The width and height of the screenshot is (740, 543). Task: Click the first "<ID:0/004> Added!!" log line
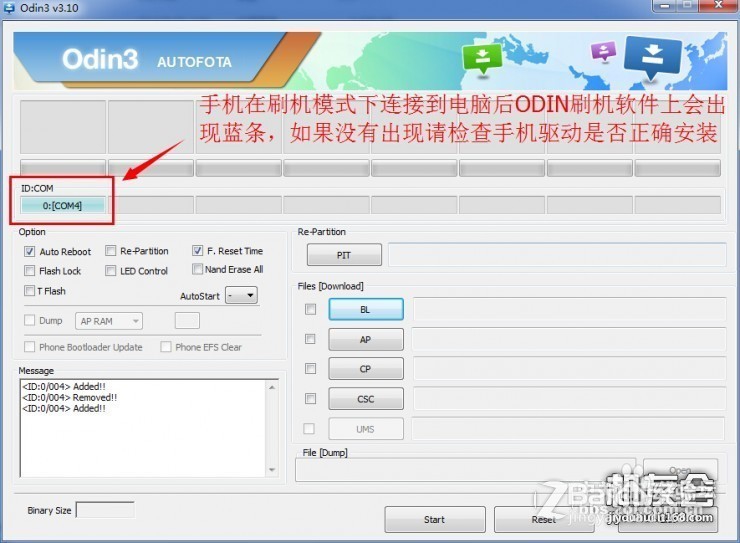[x=64, y=386]
